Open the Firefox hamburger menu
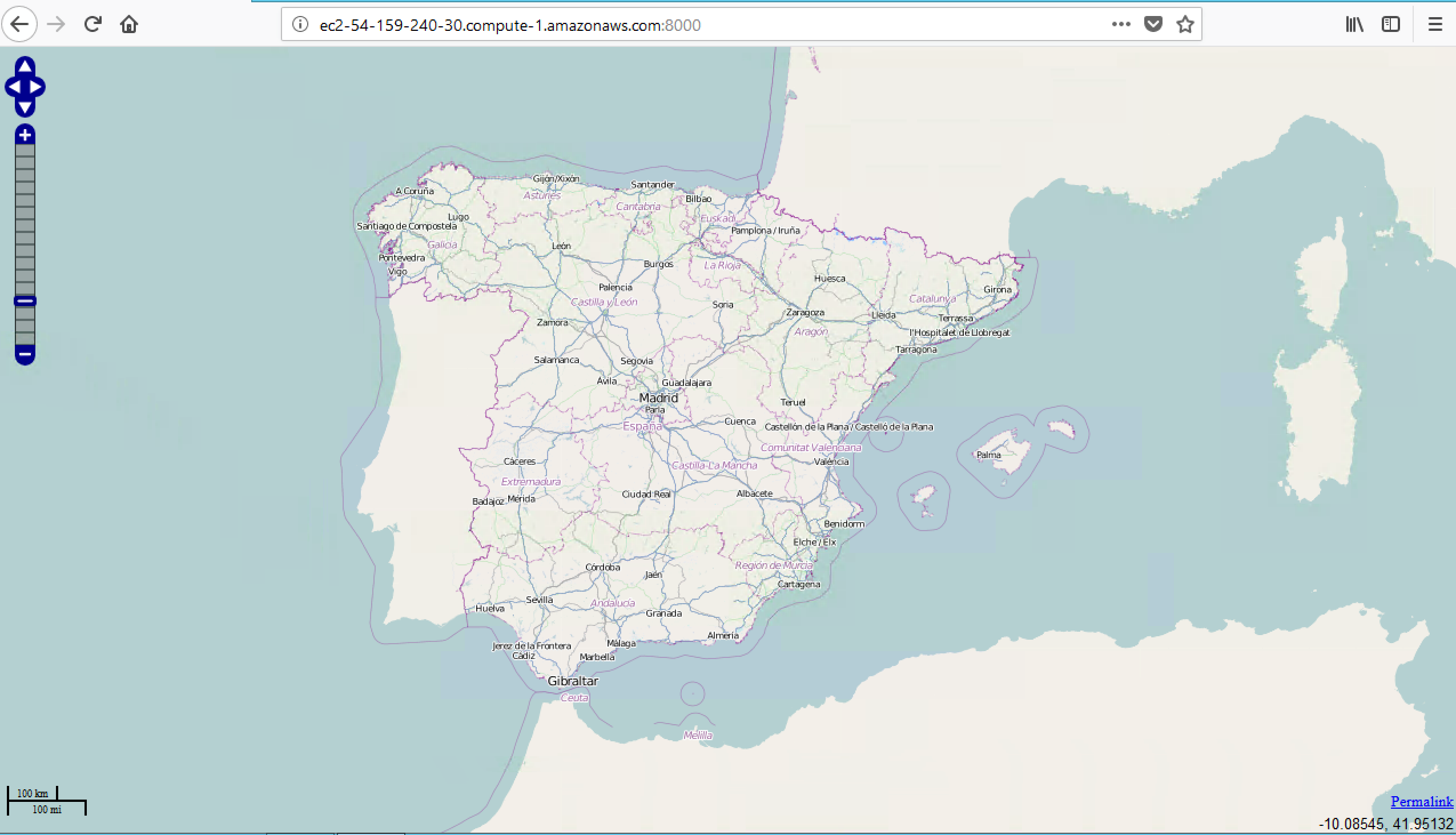The height and width of the screenshot is (835, 1456). coord(1435,25)
